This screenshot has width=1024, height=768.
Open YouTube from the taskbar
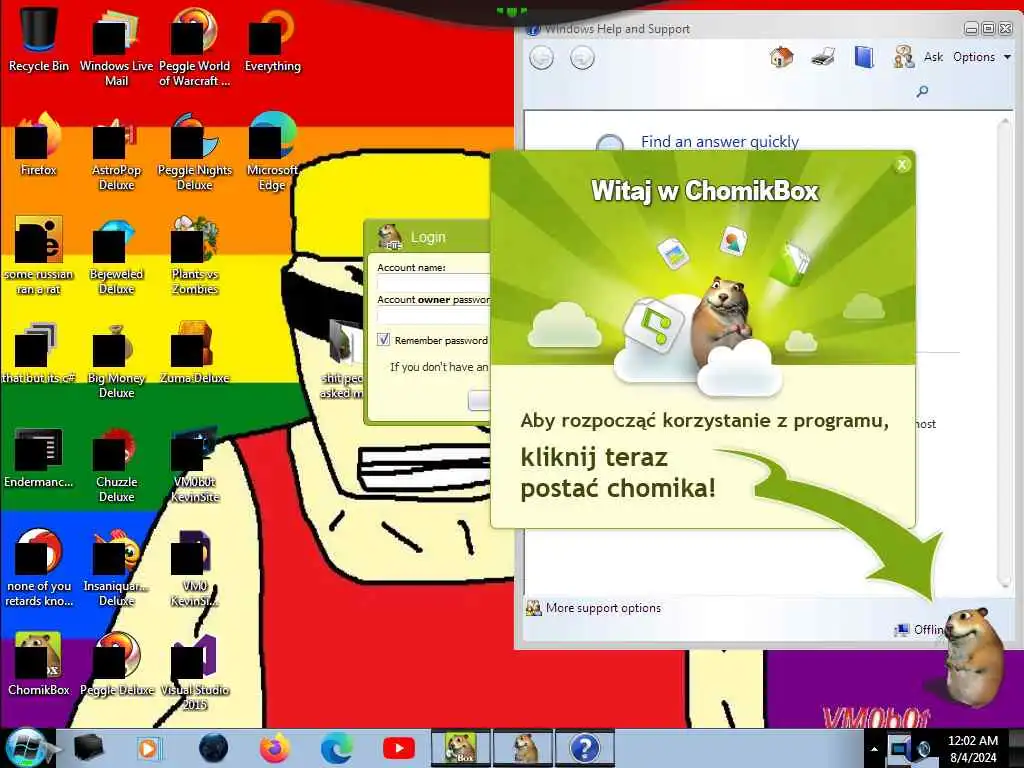[399, 748]
